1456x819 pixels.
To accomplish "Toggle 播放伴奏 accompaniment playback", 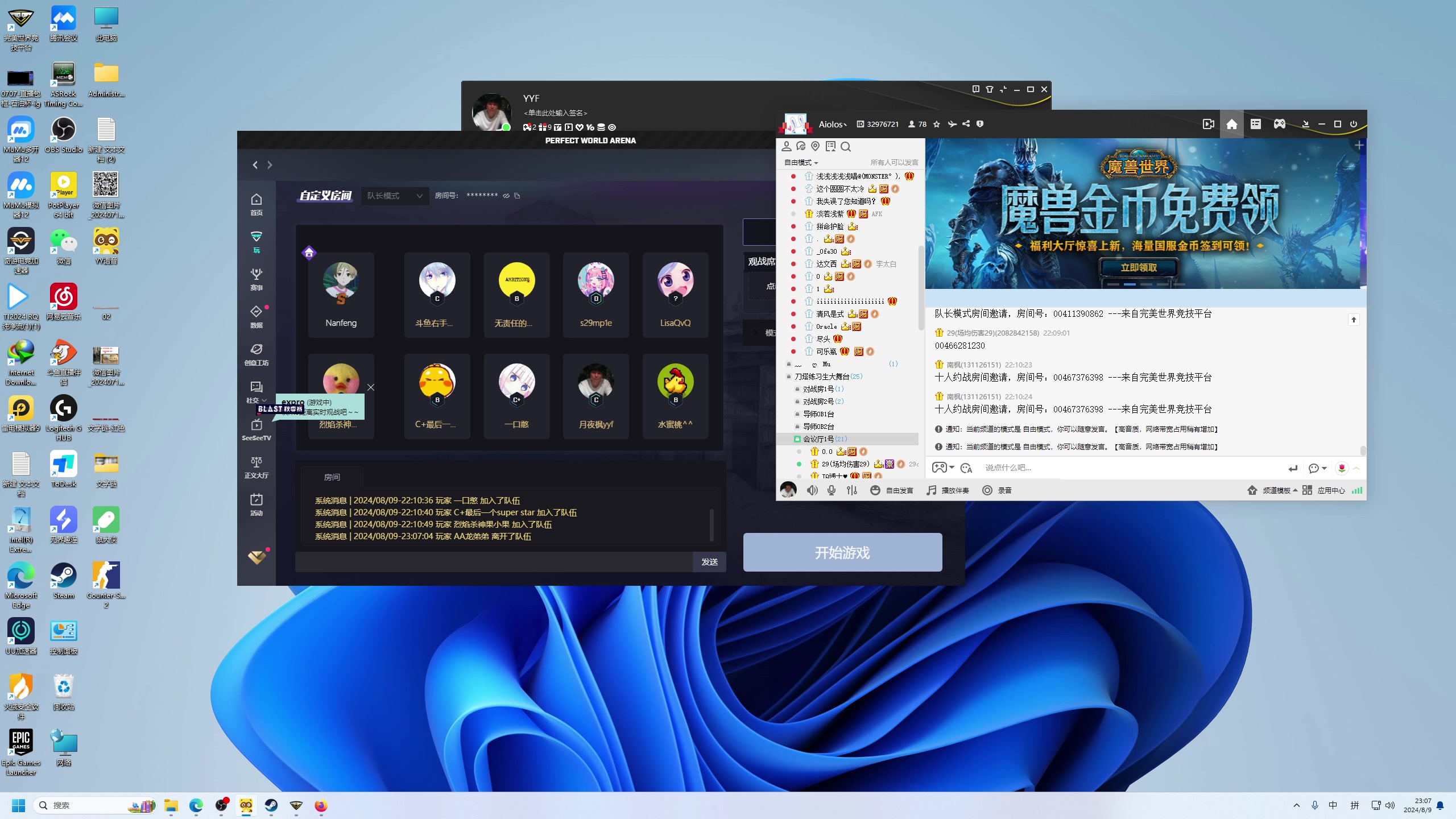I will pos(948,490).
